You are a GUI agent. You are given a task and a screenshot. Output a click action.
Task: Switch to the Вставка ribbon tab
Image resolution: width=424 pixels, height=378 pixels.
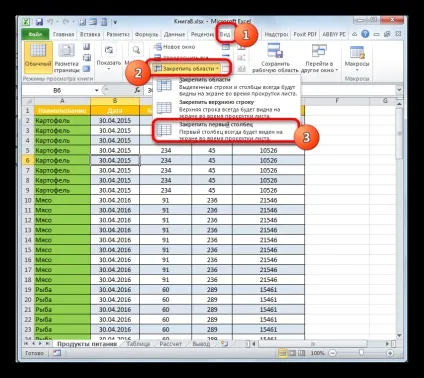point(90,34)
